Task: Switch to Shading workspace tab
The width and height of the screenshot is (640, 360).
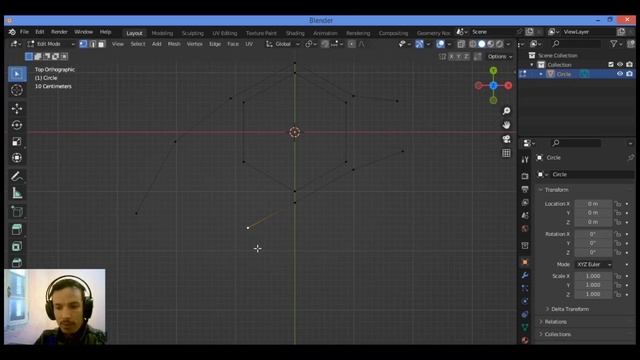Action: pyautogui.click(x=295, y=33)
